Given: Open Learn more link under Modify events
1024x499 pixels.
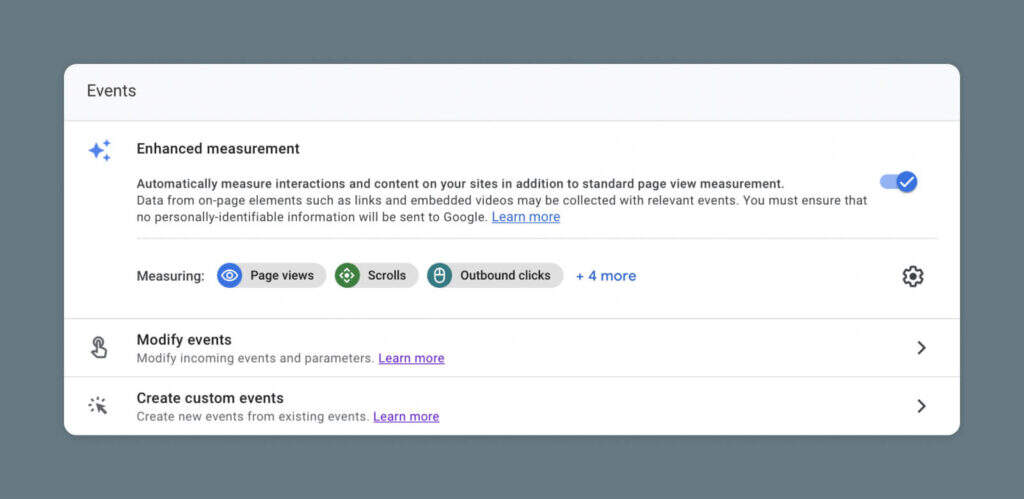Looking at the screenshot, I should point(411,358).
